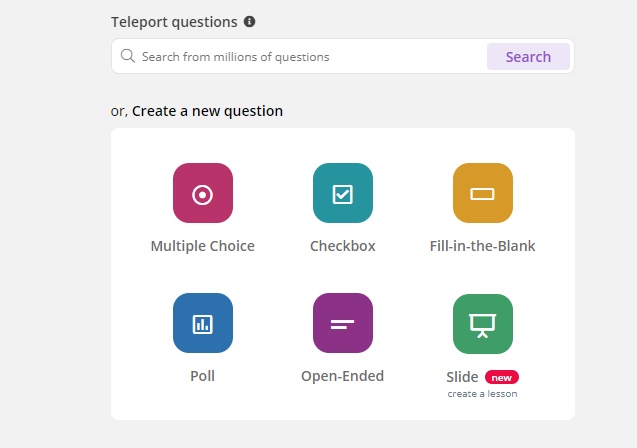Choose the teal Checkbox question icon
637x448 pixels.
tap(343, 193)
